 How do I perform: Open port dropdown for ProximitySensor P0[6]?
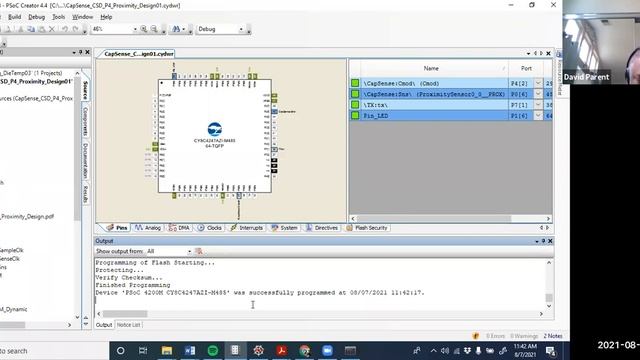(538, 94)
